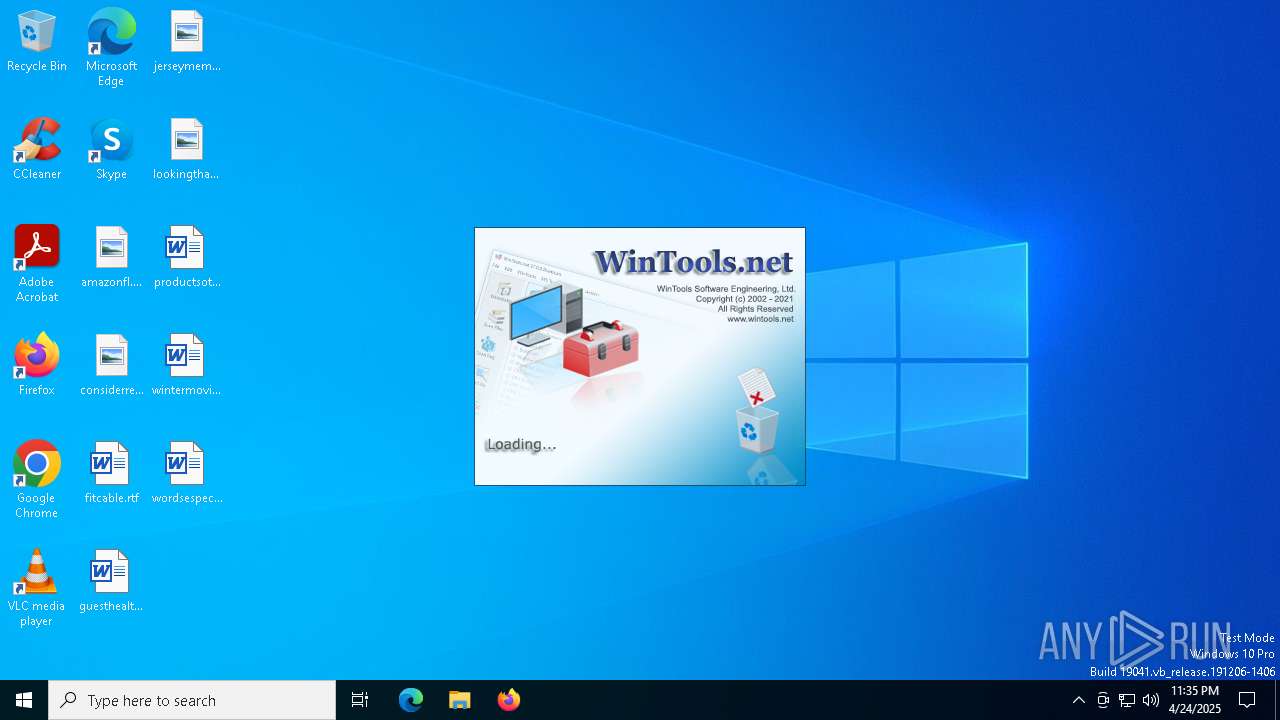Select the productsot... Word document icon
Screen dimensions: 1280x720
(187, 258)
